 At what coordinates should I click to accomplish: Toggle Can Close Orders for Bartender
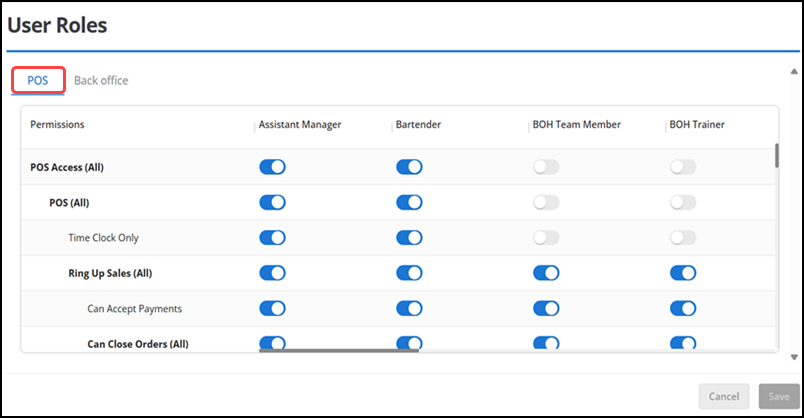click(409, 343)
